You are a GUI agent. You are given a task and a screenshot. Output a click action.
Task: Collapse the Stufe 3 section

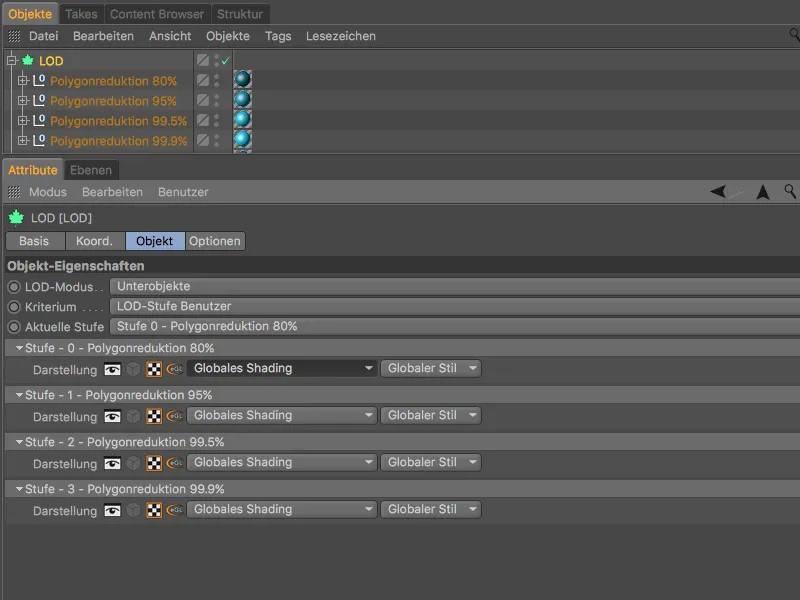pyautogui.click(x=19, y=489)
